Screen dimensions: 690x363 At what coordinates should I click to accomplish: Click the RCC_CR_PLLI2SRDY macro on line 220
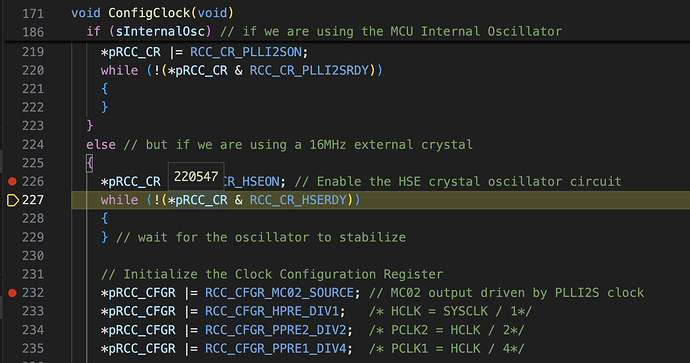pos(309,70)
